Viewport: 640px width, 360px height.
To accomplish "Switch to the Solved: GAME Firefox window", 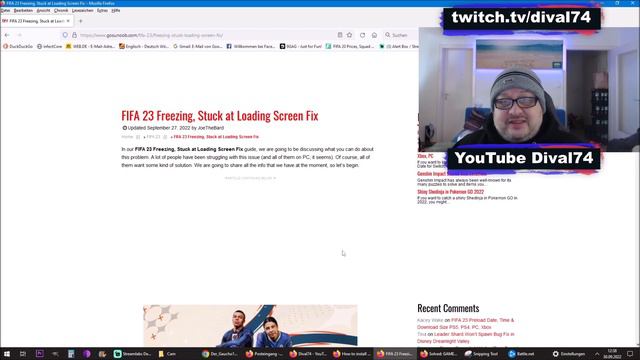I will click(439, 354).
